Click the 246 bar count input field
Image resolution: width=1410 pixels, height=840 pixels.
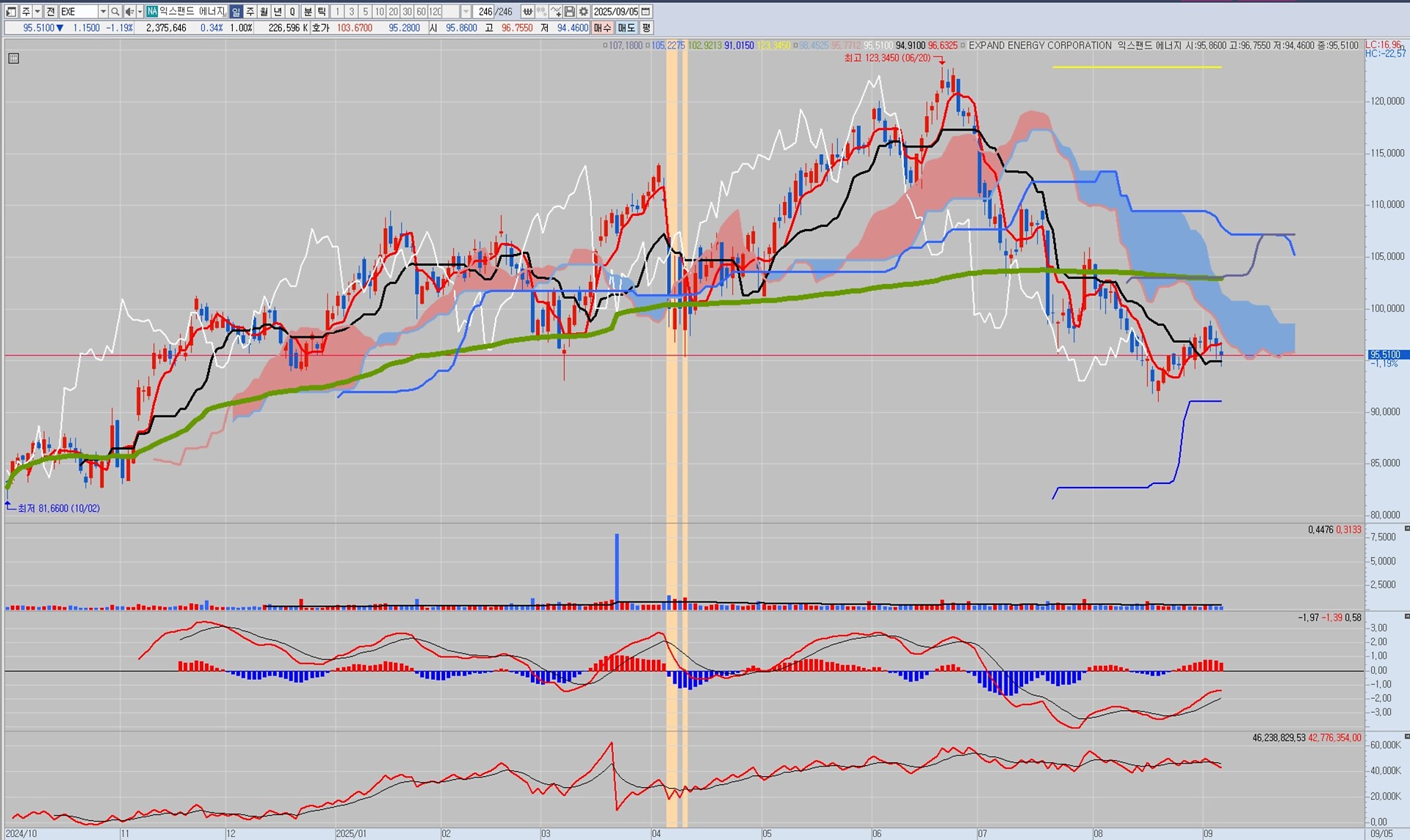pyautogui.click(x=485, y=12)
